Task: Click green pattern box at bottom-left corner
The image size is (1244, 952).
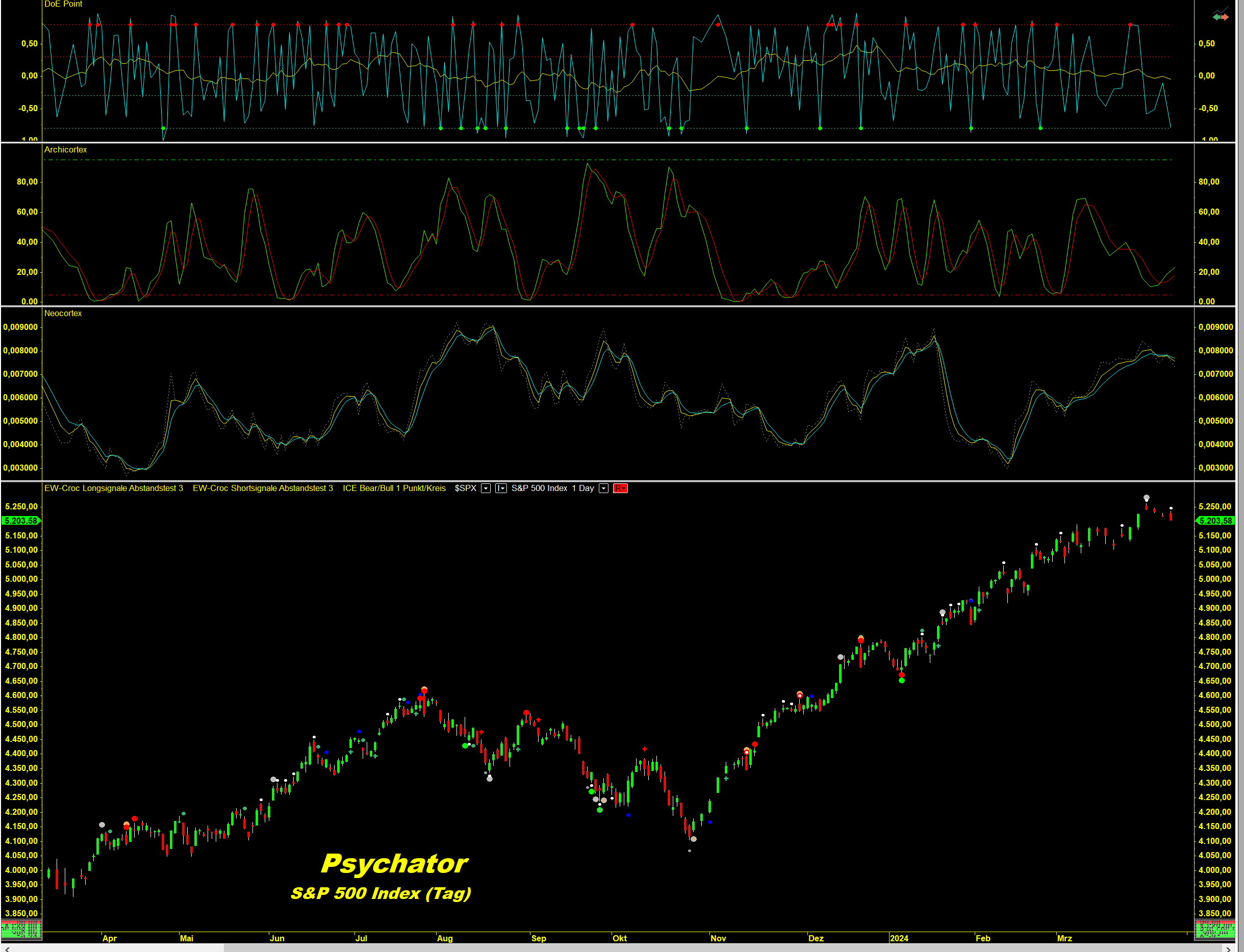Action: (x=21, y=930)
